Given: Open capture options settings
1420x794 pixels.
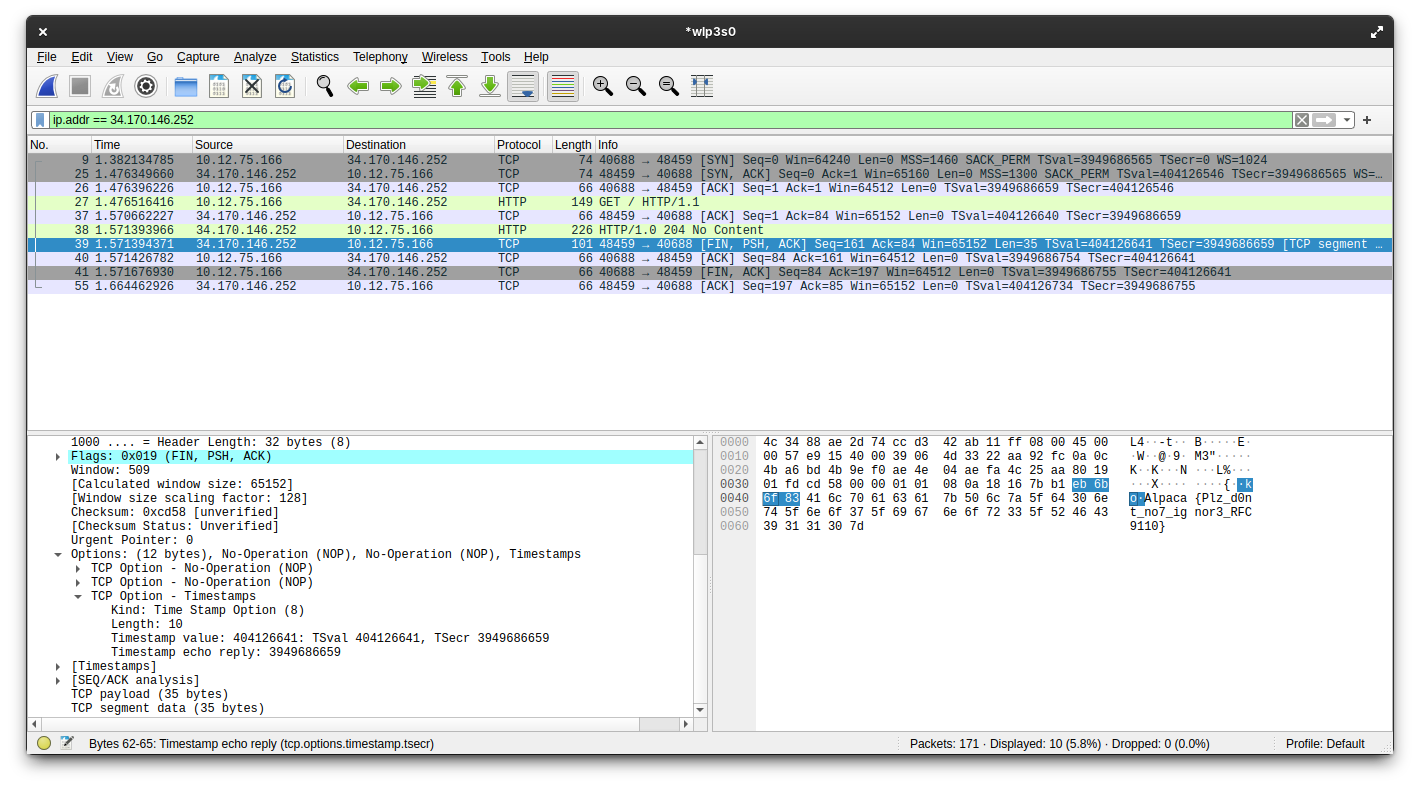Looking at the screenshot, I should point(146,86).
